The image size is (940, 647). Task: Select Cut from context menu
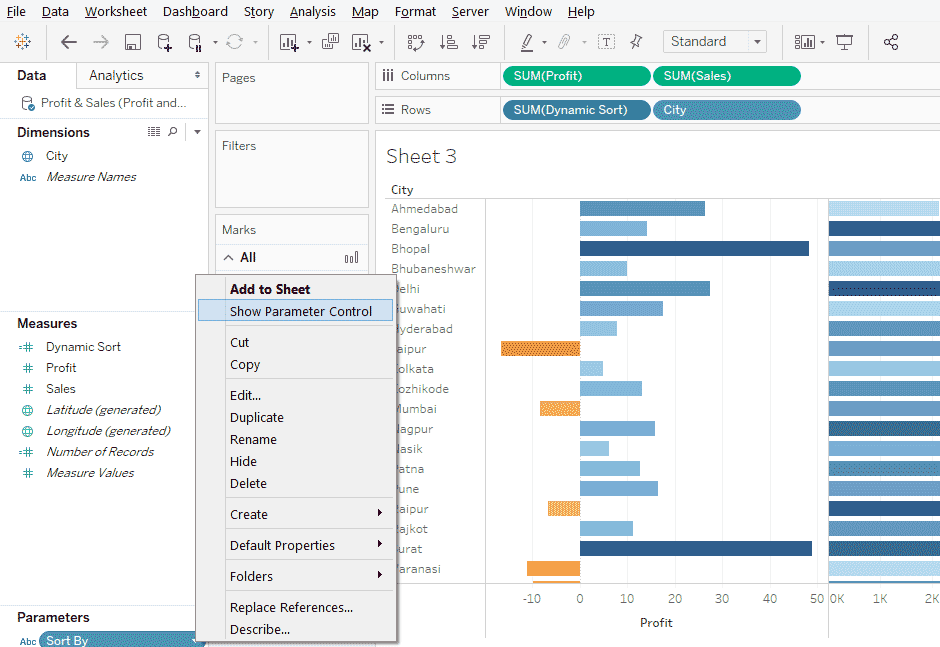click(296, 342)
